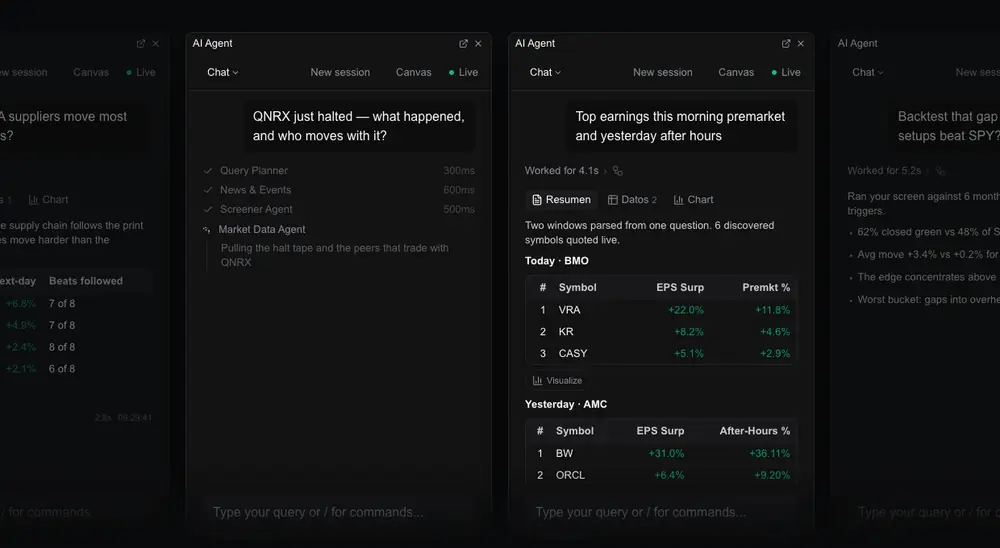
Task: Click the BW symbol row
Action: tap(661, 454)
